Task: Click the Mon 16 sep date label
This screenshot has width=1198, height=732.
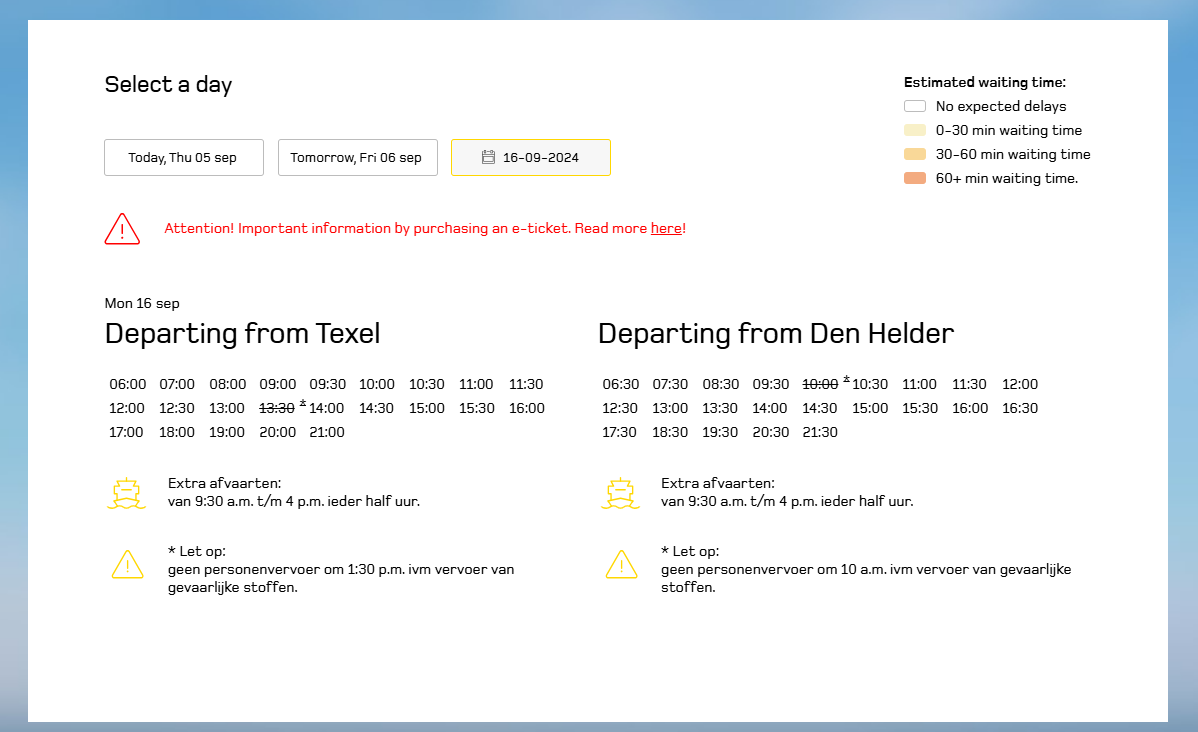Action: point(142,303)
